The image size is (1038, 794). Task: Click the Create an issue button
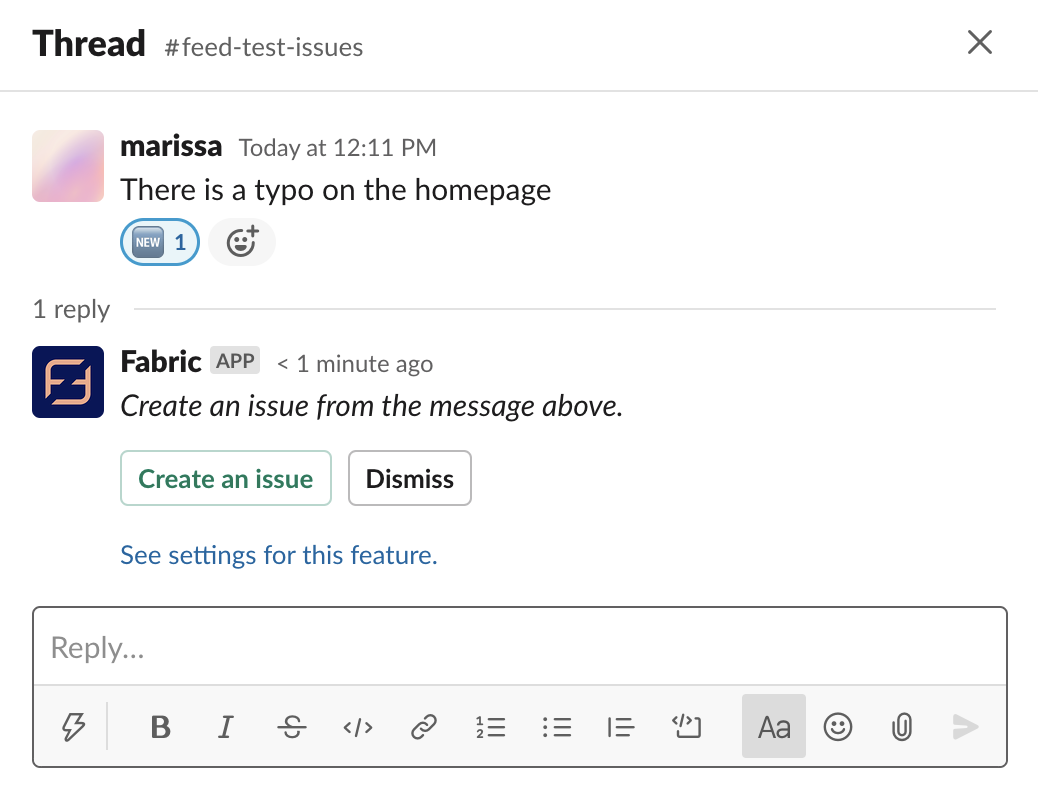point(226,478)
